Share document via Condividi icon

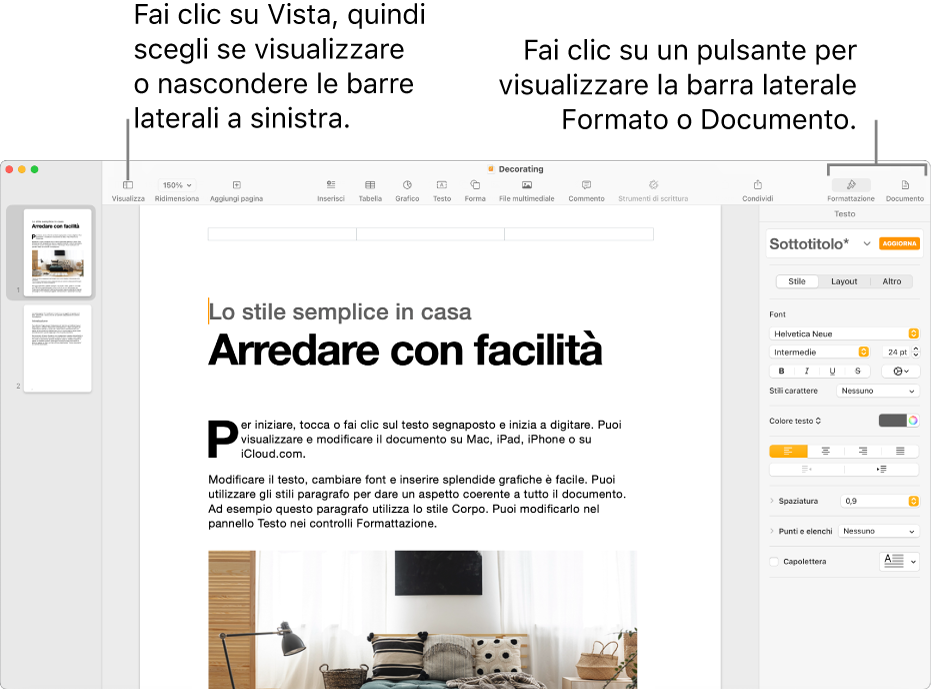[758, 185]
